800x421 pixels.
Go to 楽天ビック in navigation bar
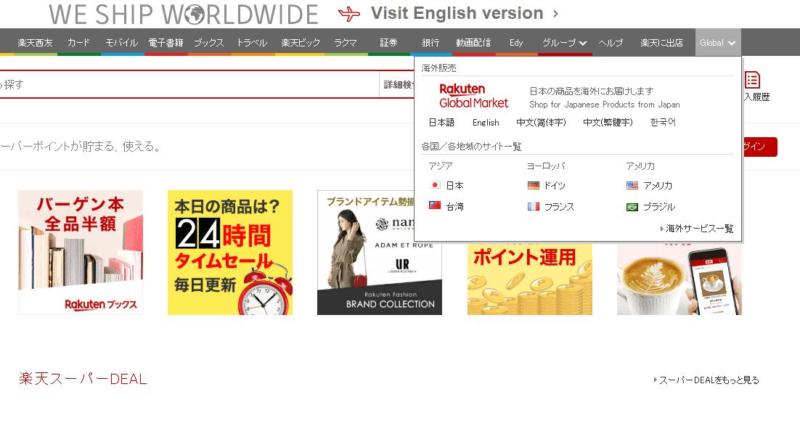point(301,43)
